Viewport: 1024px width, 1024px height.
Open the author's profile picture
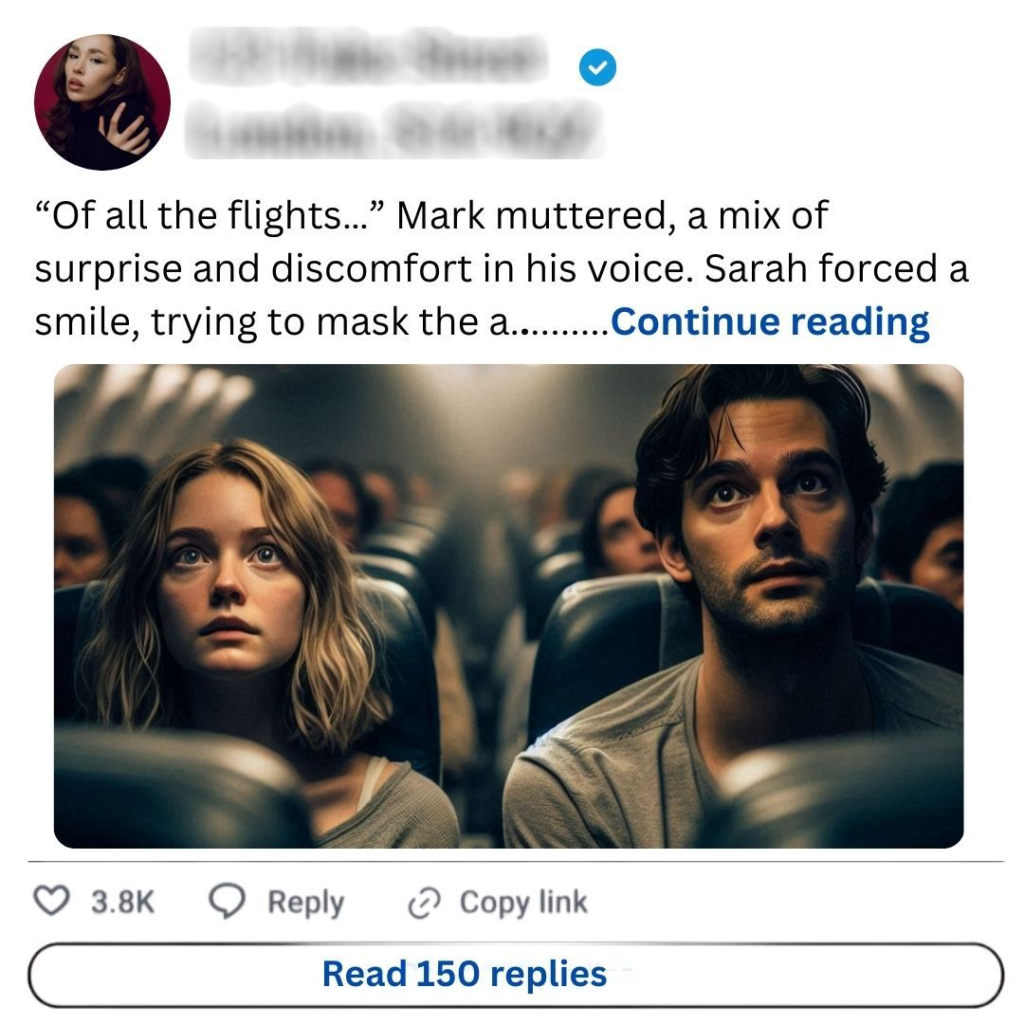102,102
